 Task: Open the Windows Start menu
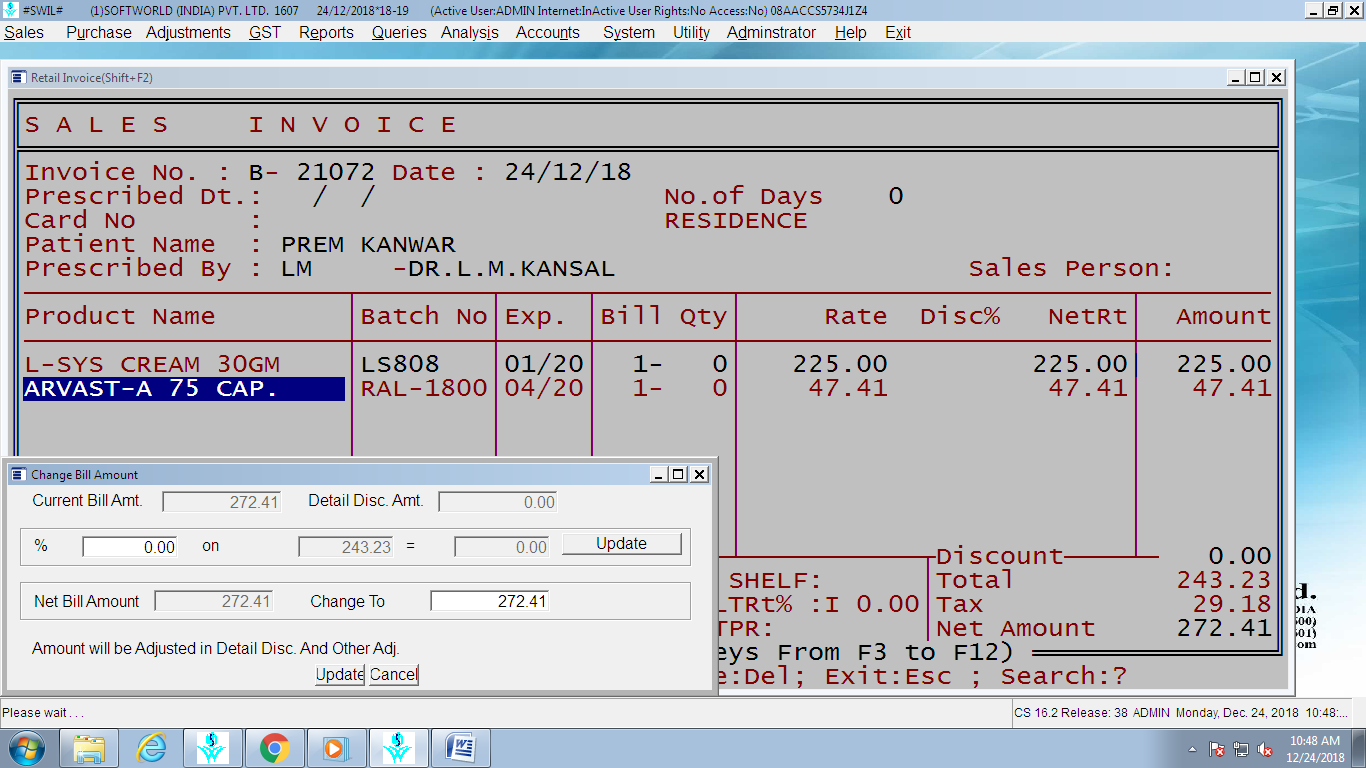[x=27, y=748]
